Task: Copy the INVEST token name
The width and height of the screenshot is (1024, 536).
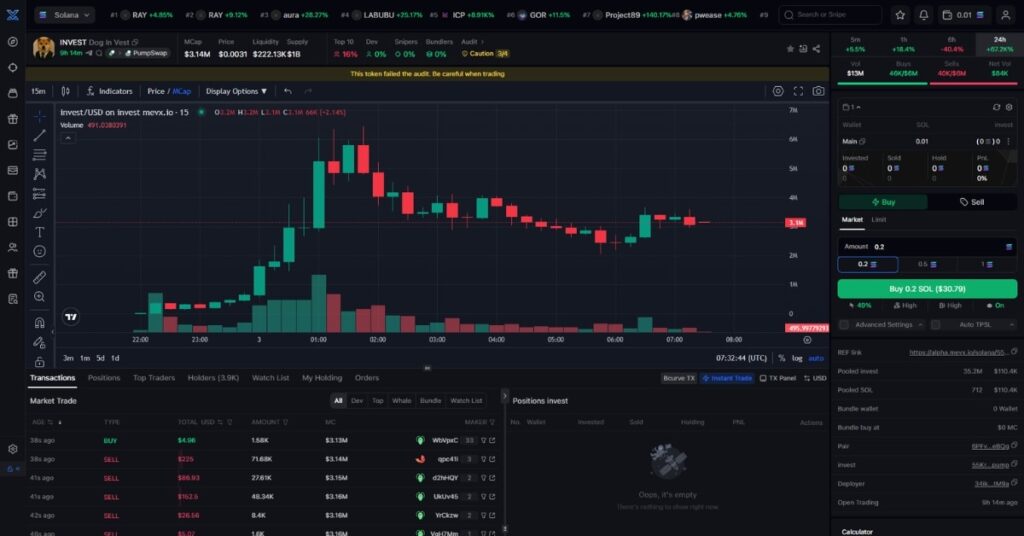Action: coord(135,42)
